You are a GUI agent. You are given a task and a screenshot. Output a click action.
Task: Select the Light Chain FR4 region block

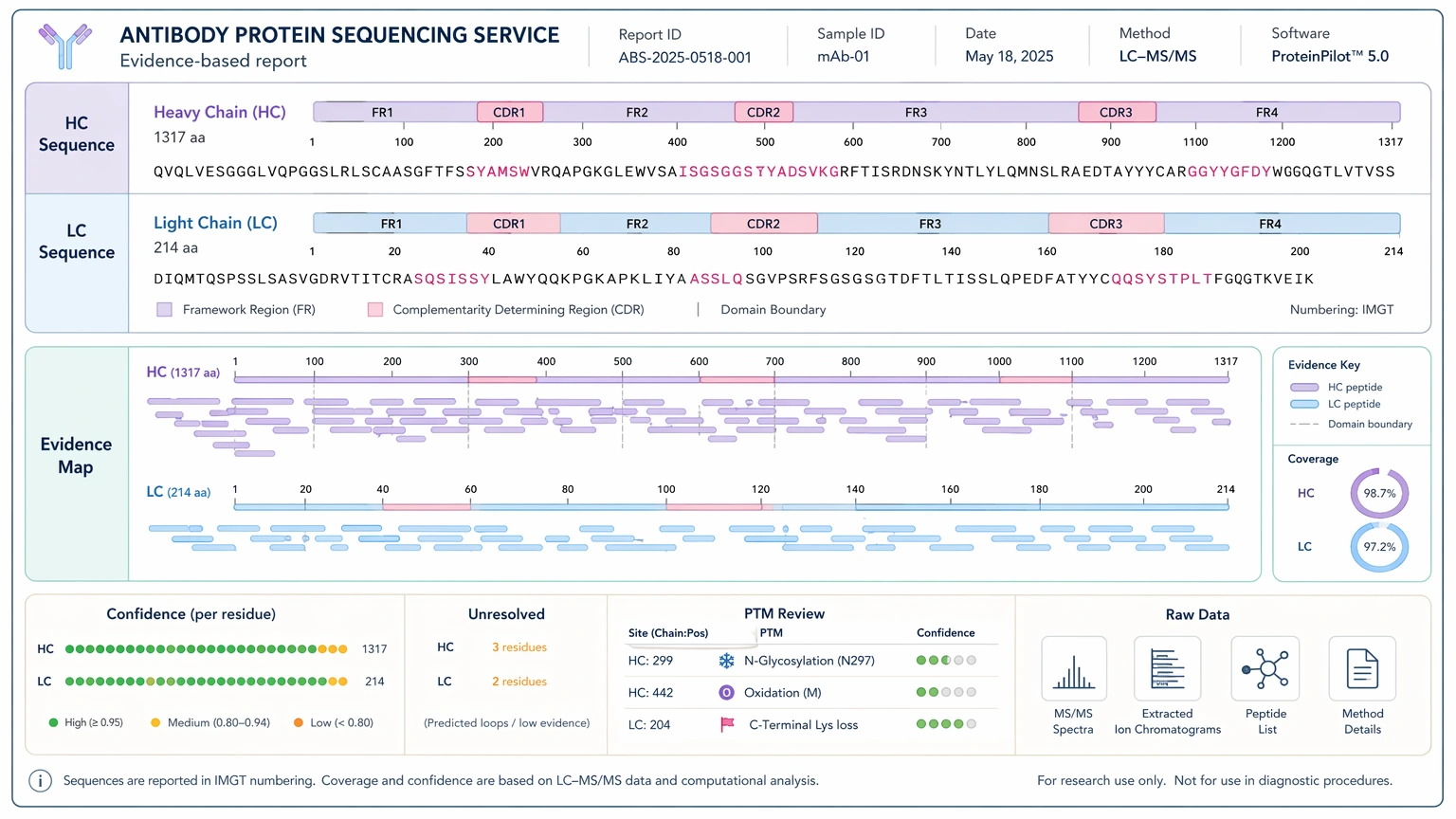[x=1282, y=224]
